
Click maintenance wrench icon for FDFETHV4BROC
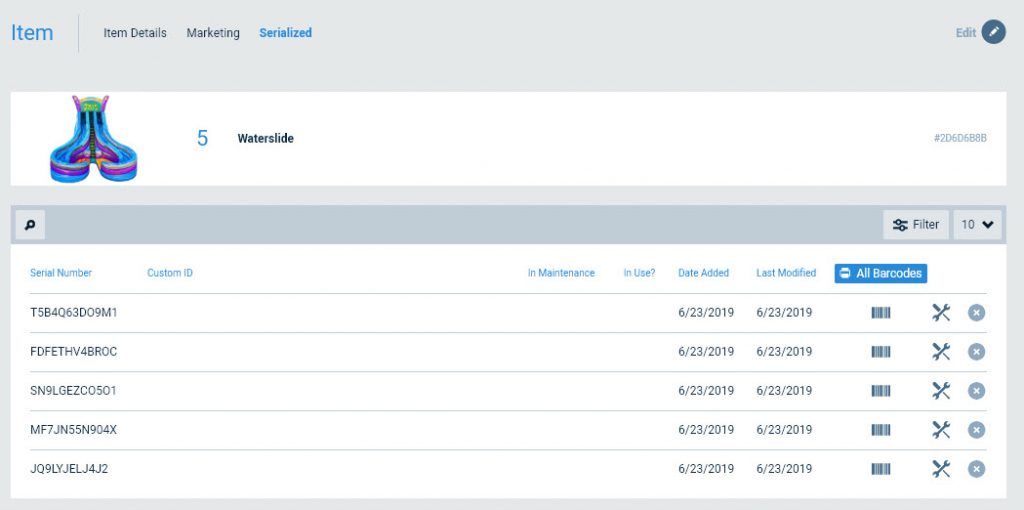(940, 352)
